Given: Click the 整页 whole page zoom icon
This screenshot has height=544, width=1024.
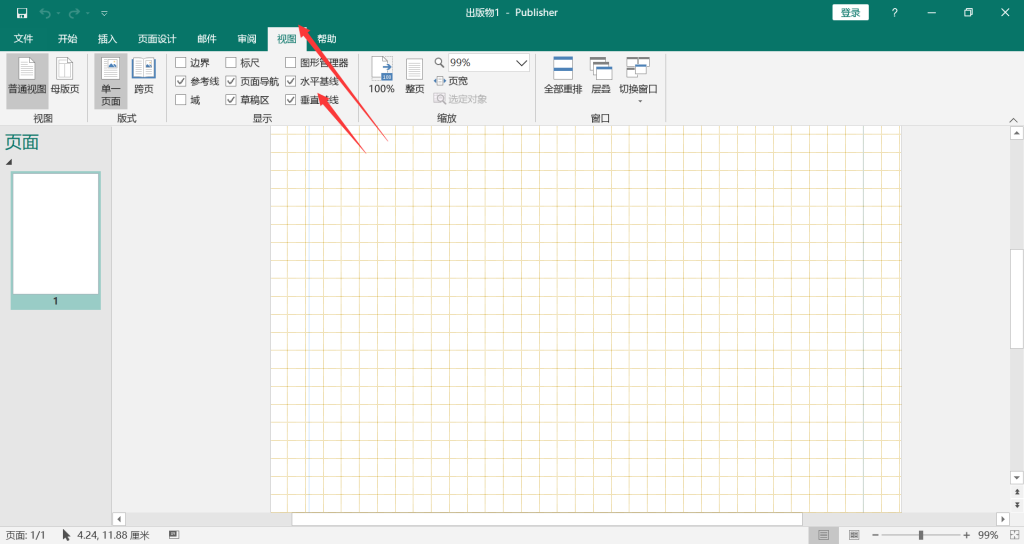Looking at the screenshot, I should 415,76.
